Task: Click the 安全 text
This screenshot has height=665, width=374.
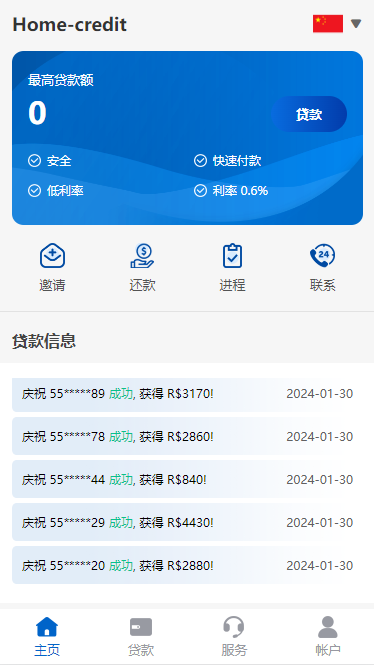Action: point(59,161)
